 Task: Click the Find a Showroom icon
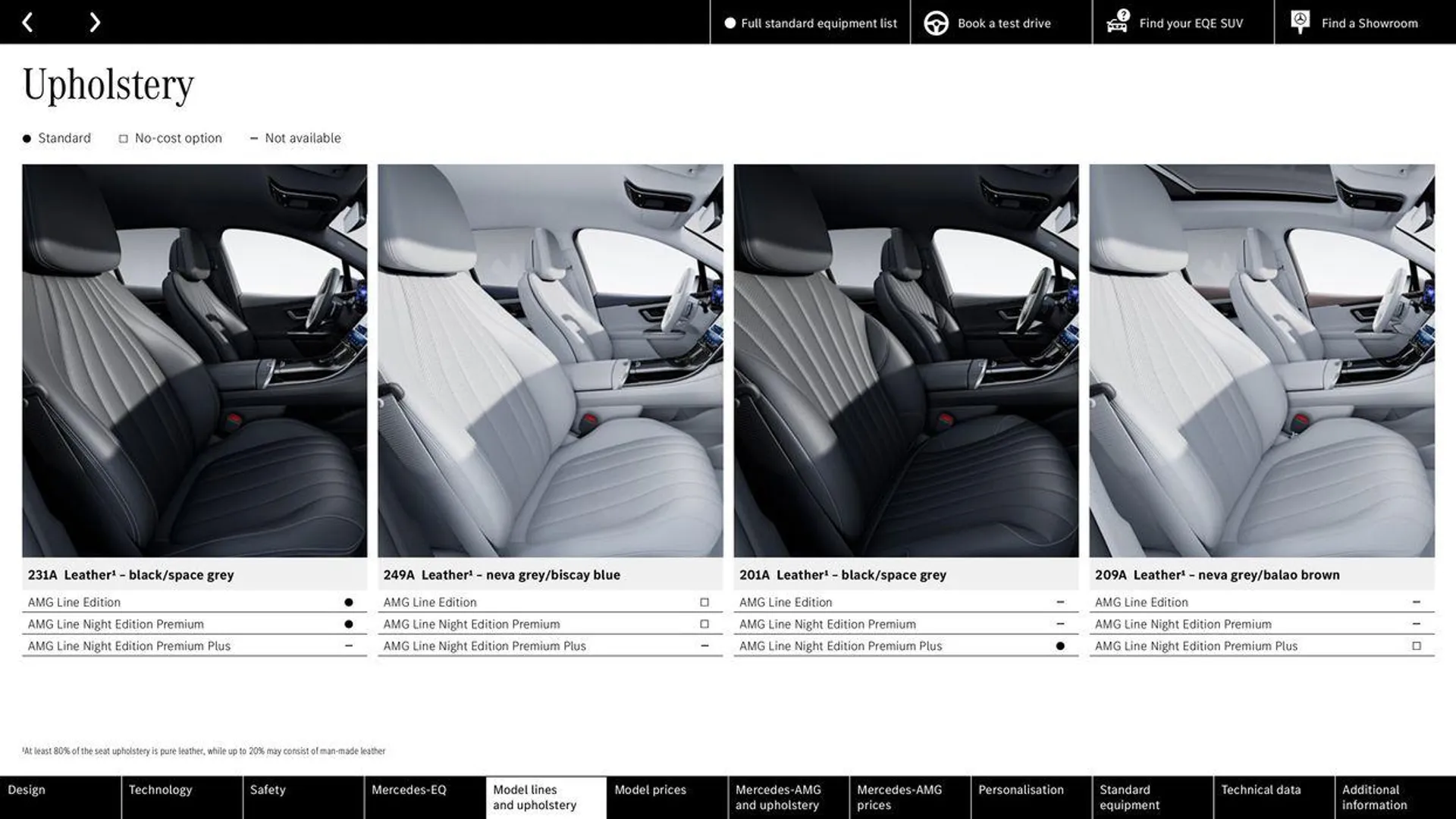click(x=1299, y=22)
